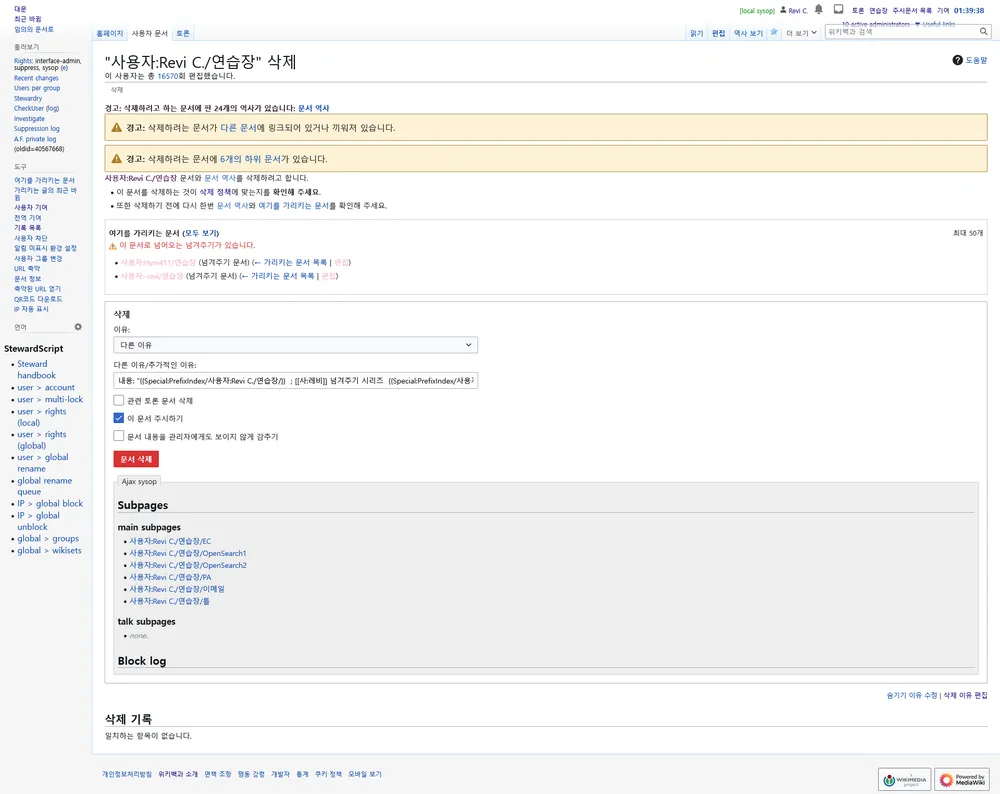Open the notifications bell icon
The width and height of the screenshot is (1000, 794).
pyautogui.click(x=819, y=9)
